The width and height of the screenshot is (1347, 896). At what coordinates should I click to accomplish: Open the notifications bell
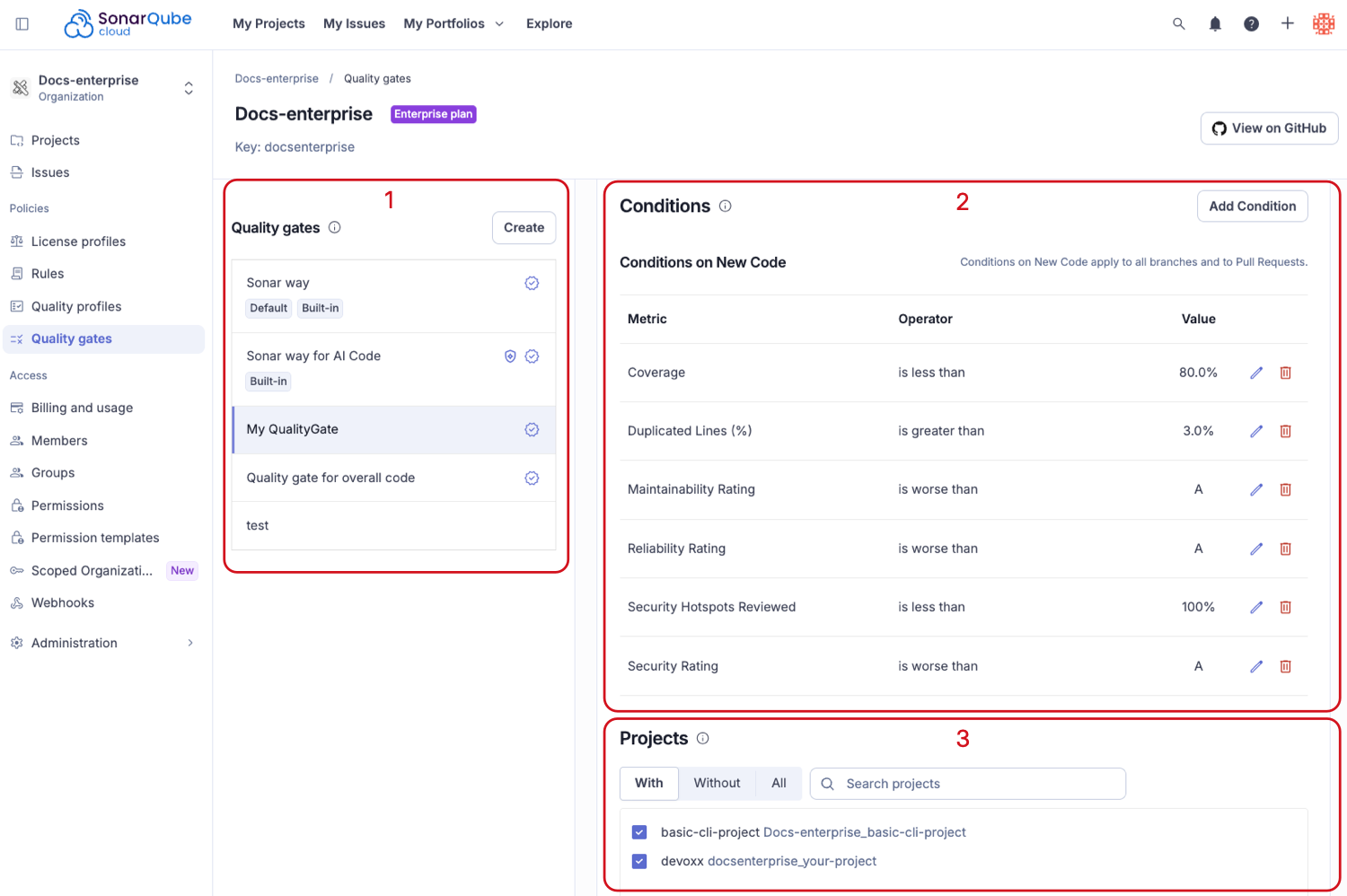click(x=1215, y=24)
